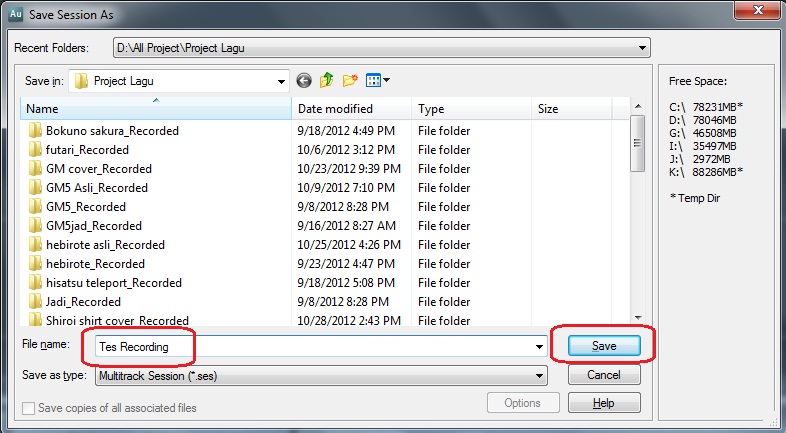Click the Cancel button
Screen dimensions: 786x433
pyautogui.click(x=604, y=375)
